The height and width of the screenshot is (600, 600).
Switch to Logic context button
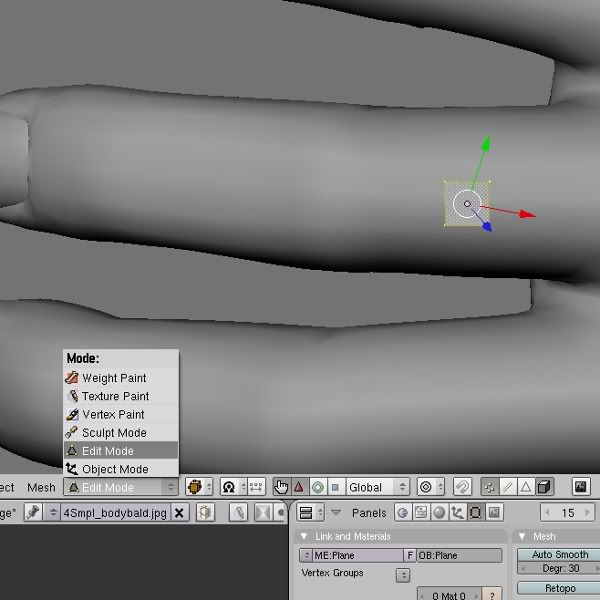(403, 513)
